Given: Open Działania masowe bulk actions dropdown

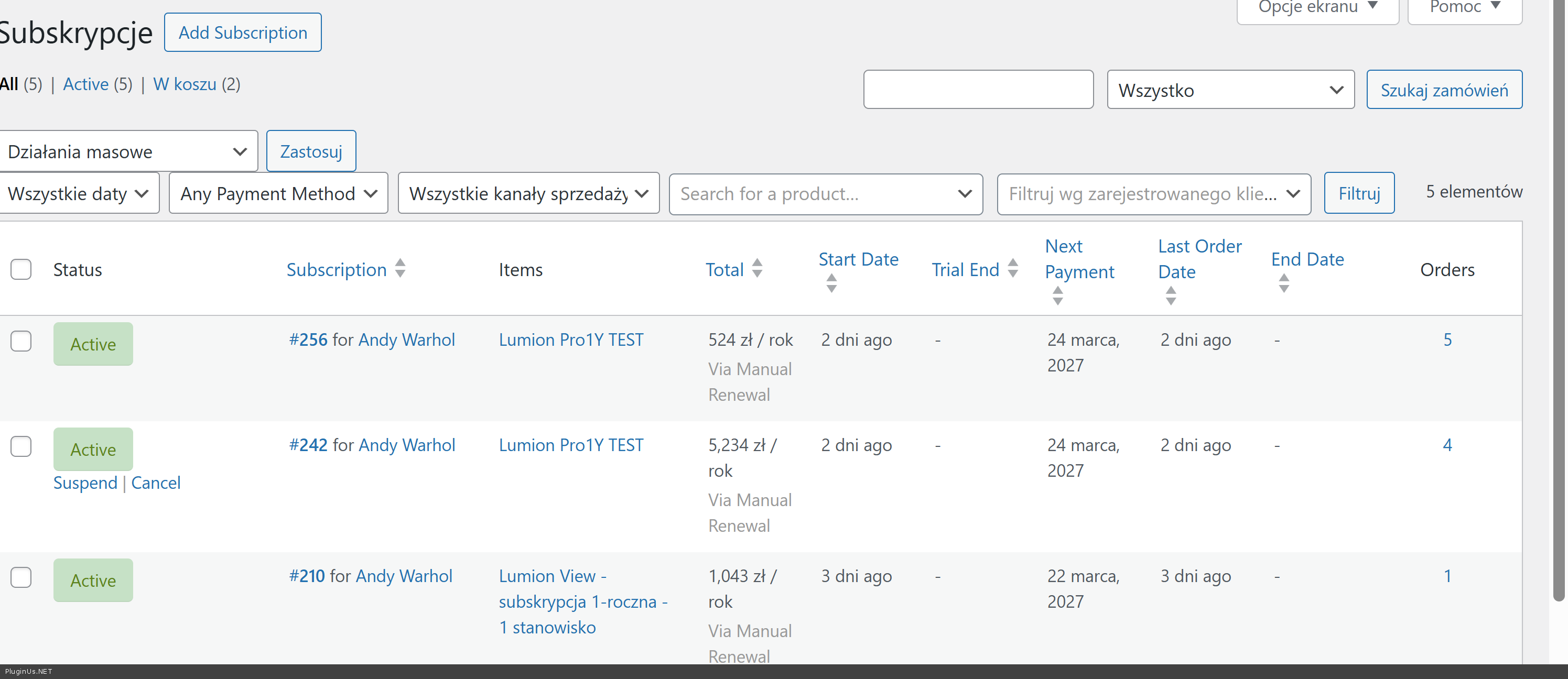Looking at the screenshot, I should click(127, 151).
